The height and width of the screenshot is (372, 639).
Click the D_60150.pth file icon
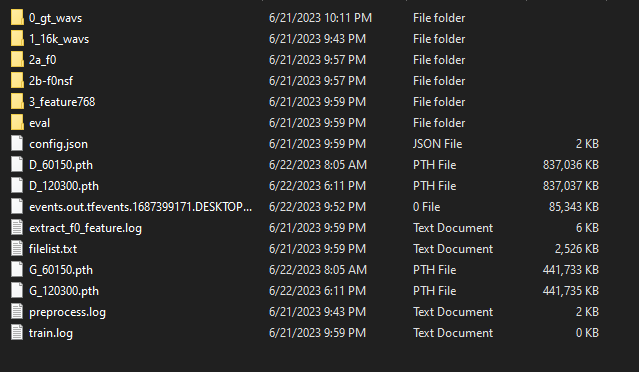17,165
